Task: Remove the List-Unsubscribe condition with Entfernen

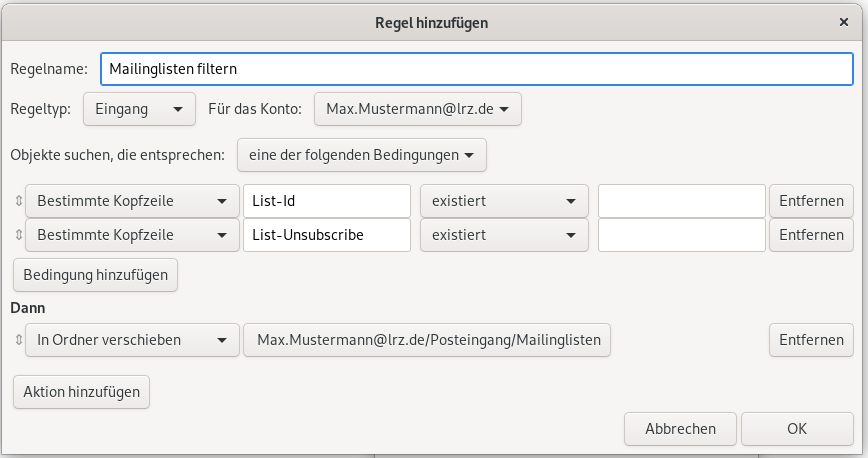Action: 811,235
